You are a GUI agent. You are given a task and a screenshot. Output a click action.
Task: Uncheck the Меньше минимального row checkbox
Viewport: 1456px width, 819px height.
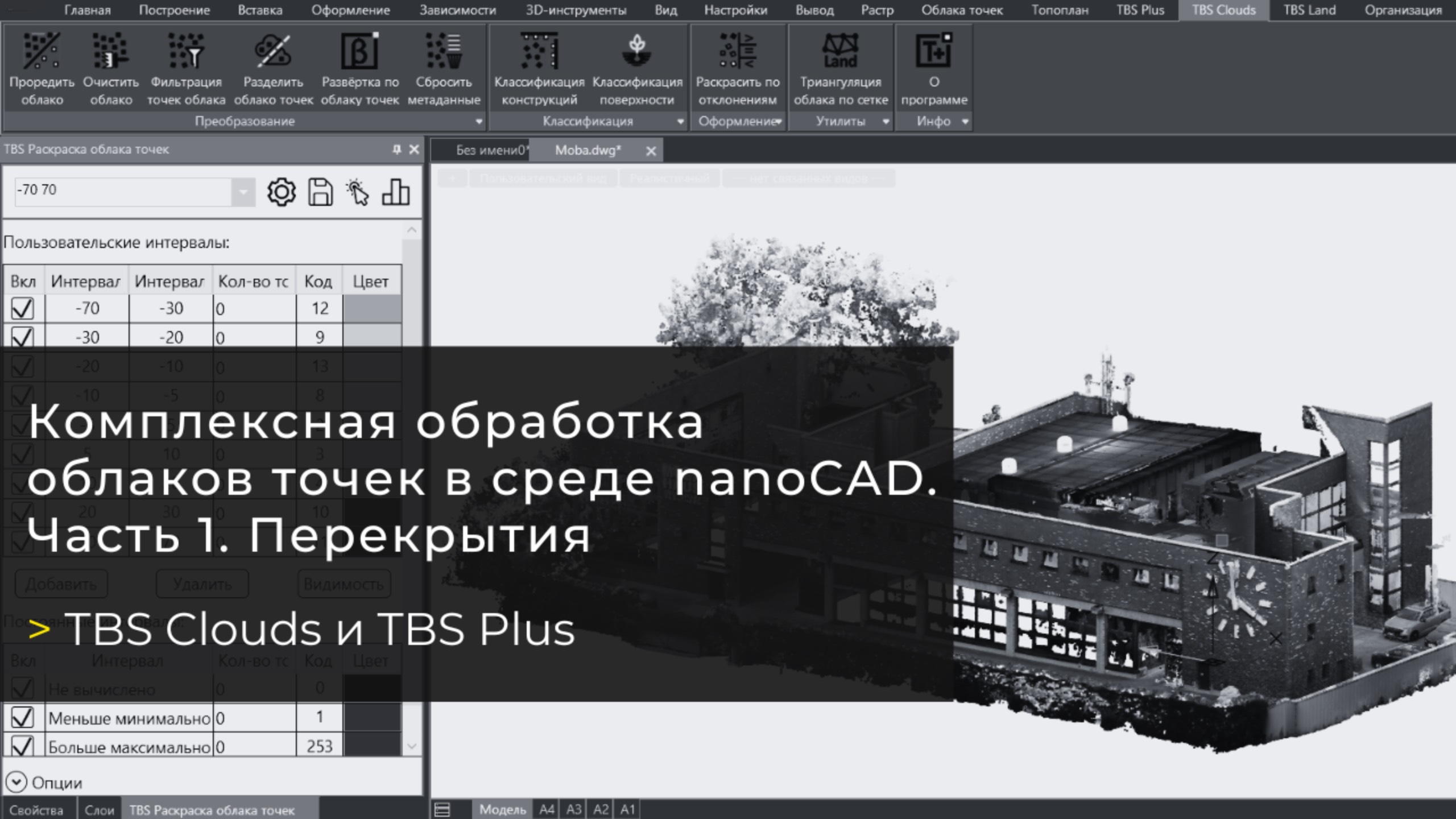(x=23, y=718)
